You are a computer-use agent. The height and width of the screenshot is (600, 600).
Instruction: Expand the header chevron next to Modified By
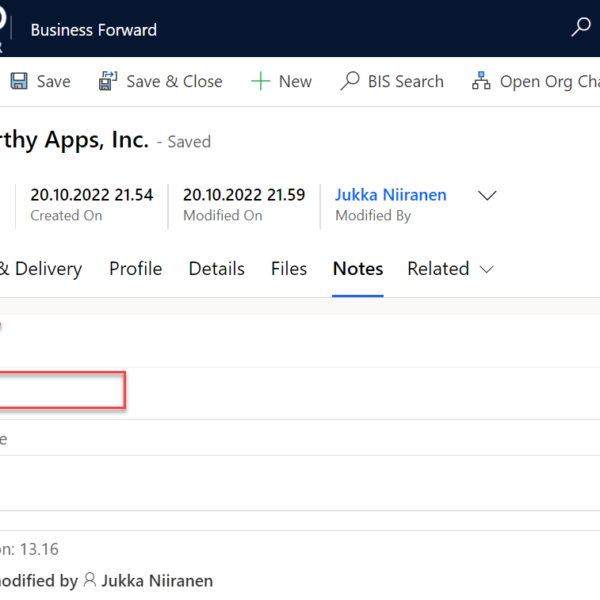click(x=487, y=196)
